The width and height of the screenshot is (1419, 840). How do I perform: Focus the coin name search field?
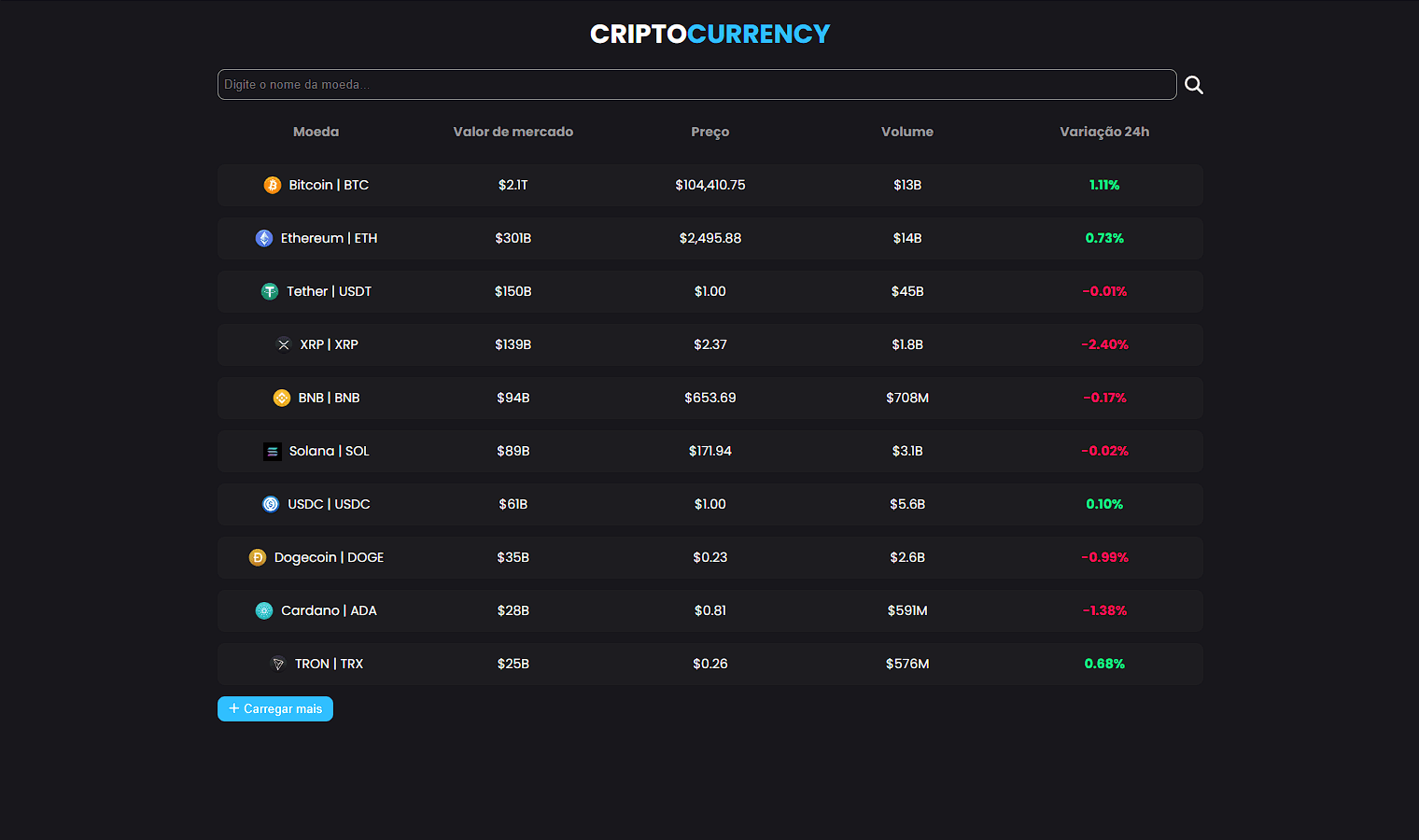pos(696,84)
